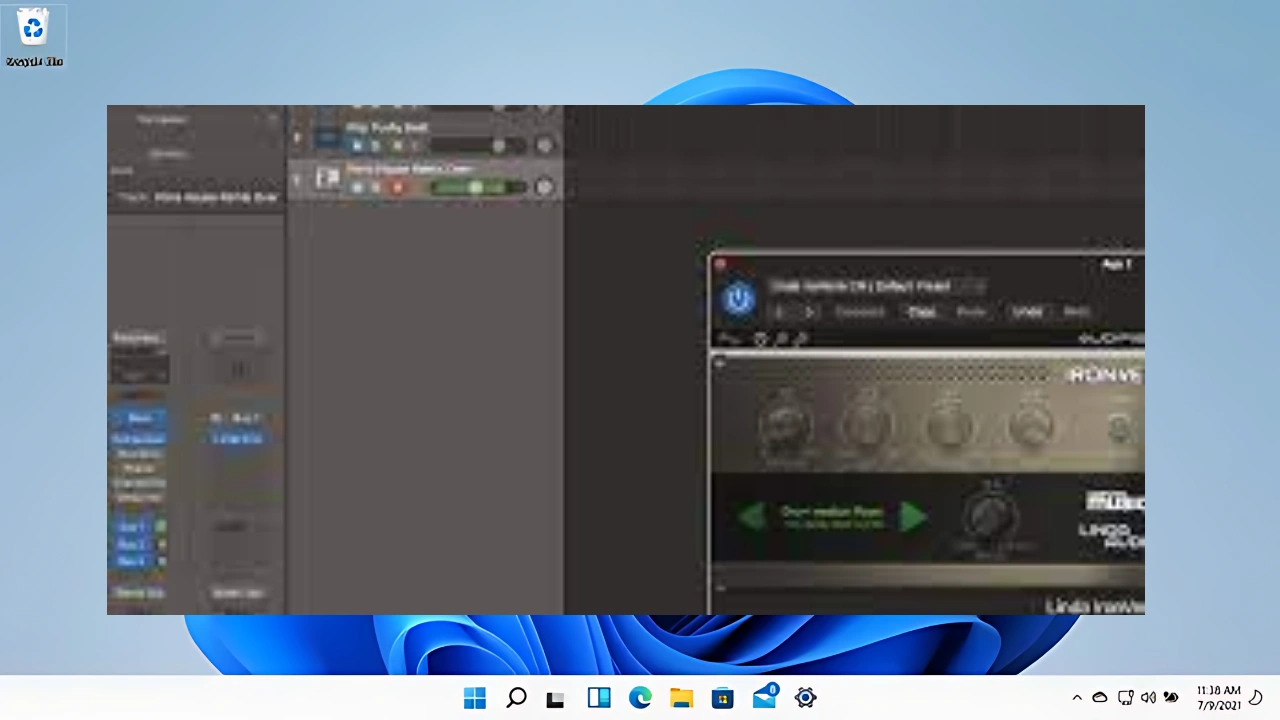
Task: Mute the selected track with record button
Action: pyautogui.click(x=357, y=187)
